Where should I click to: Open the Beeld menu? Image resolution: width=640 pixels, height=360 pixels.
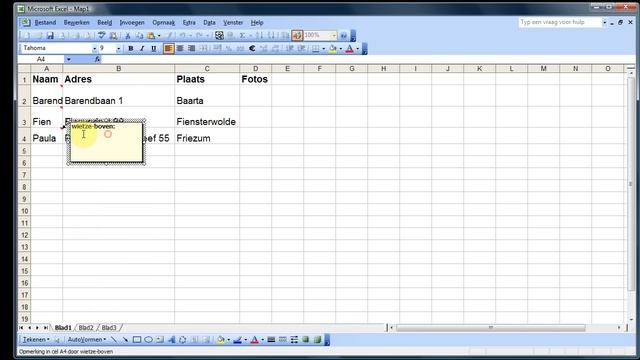104,23
